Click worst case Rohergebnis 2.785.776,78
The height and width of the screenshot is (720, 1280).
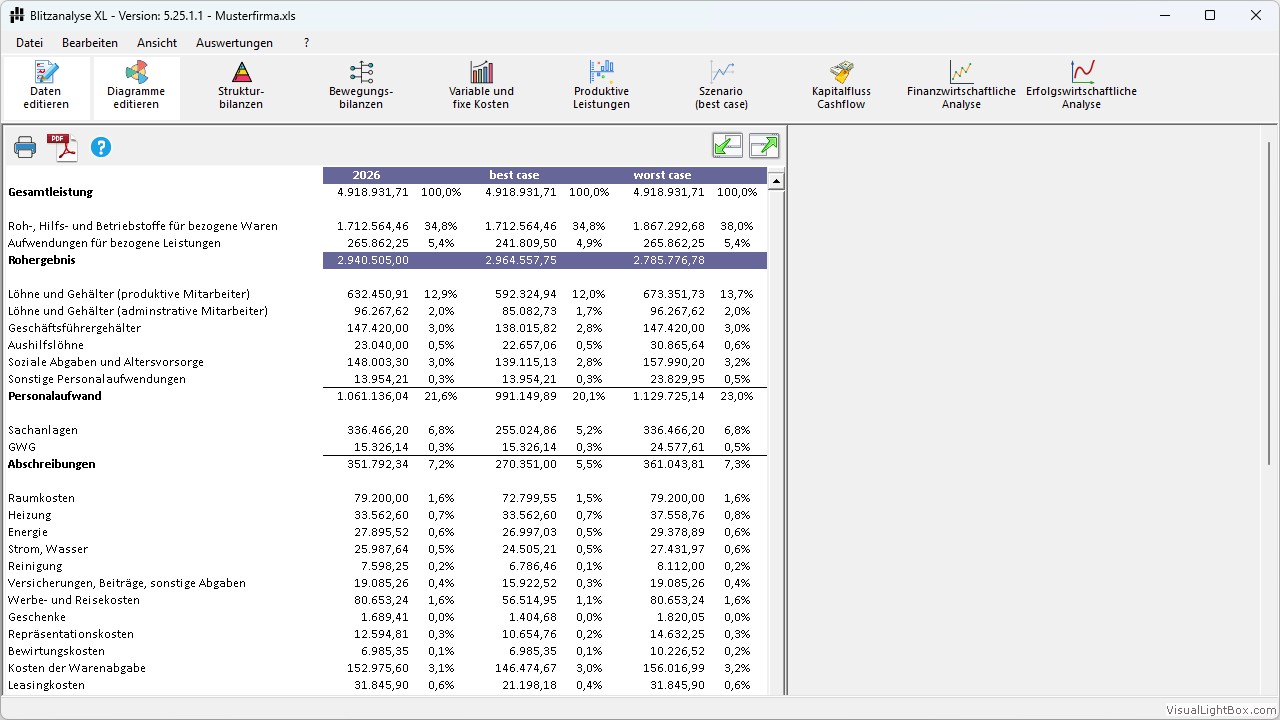669,260
